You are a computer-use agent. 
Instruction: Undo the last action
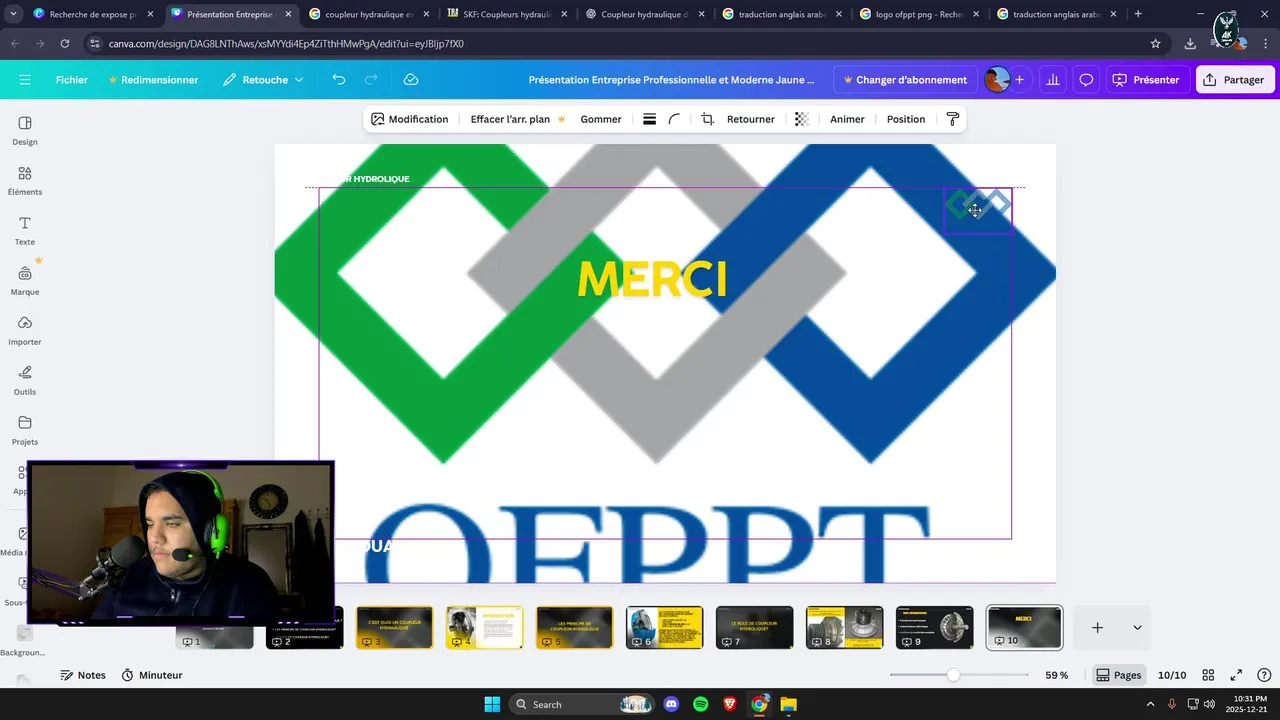pos(339,80)
